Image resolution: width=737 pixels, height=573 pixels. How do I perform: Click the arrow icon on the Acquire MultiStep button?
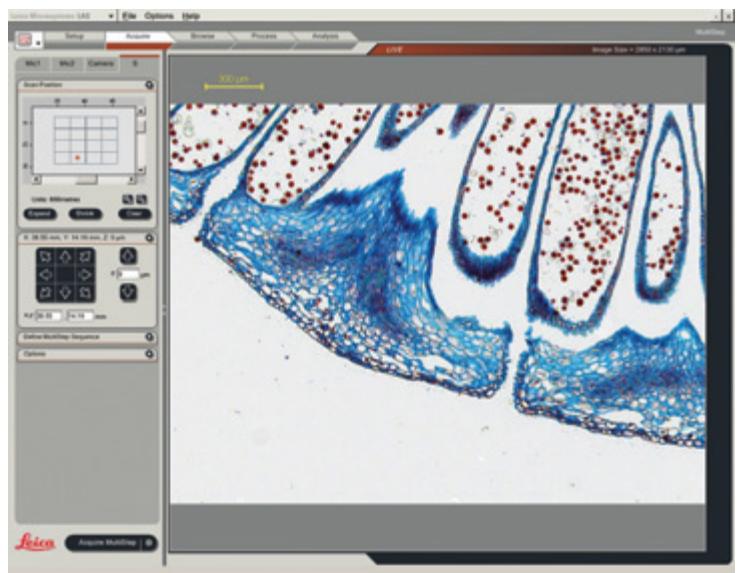click(149, 543)
